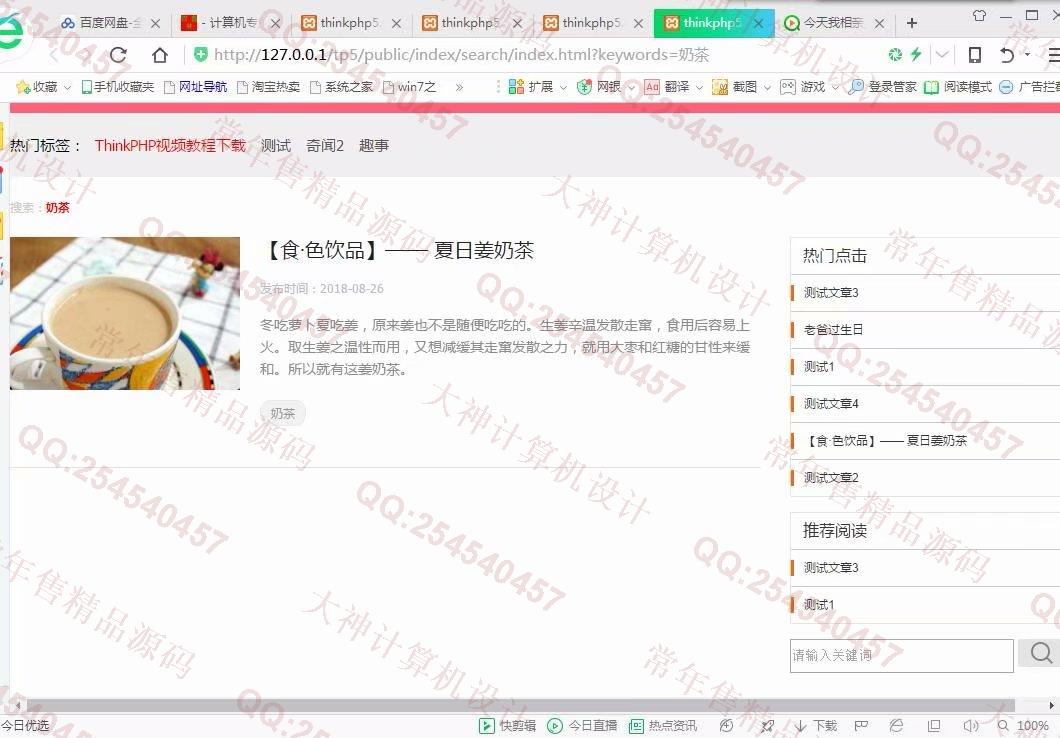Screen dimensions: 1060x738
Task: Click the lightning speed mode icon
Action: 916,54
